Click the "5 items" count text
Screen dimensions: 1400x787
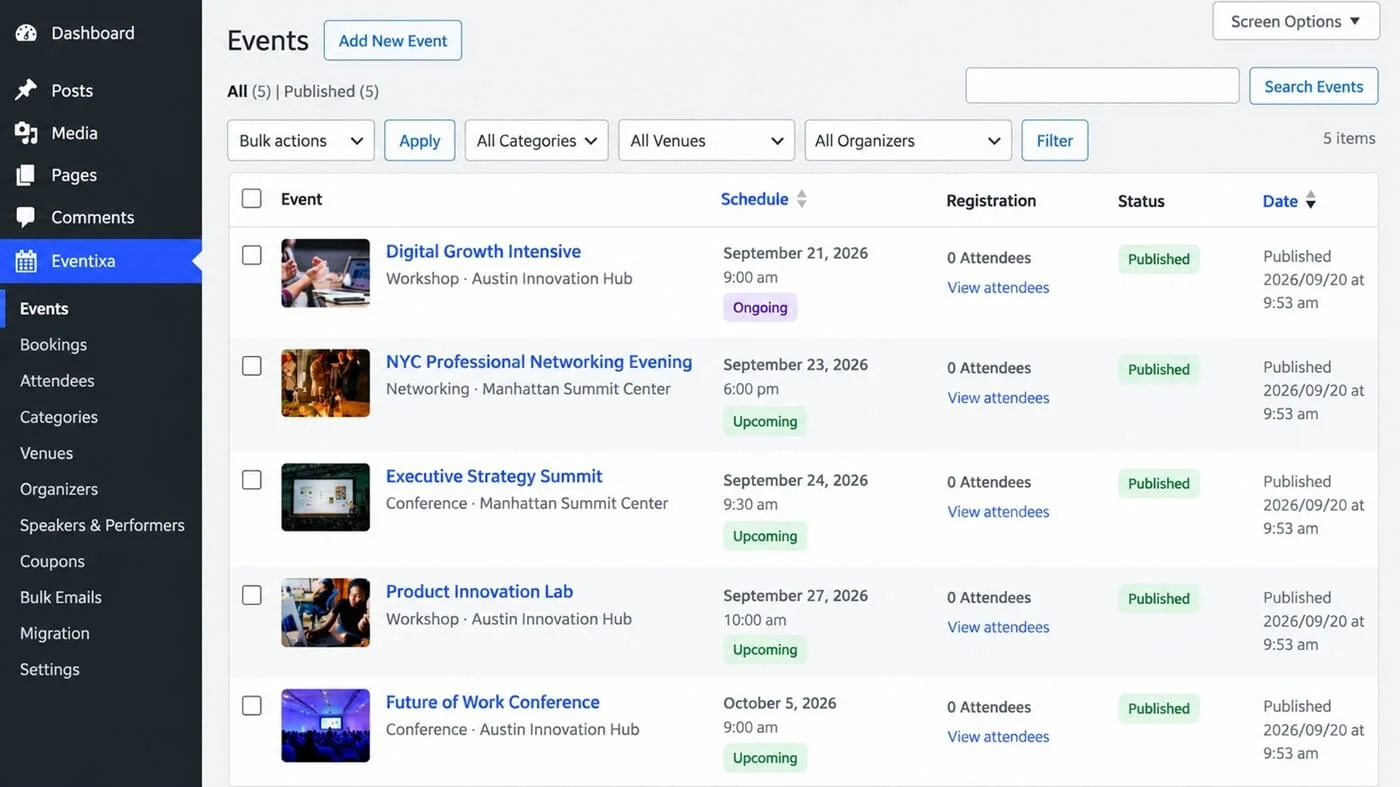point(1349,138)
